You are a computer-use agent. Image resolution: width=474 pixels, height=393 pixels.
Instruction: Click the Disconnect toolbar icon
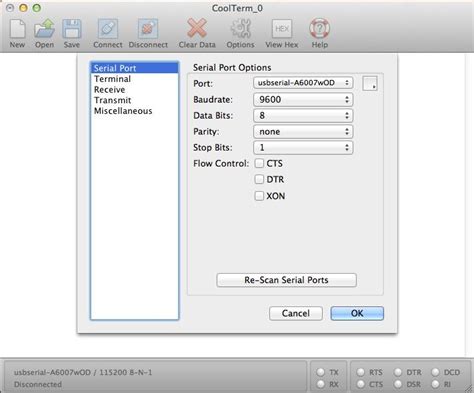(148, 29)
